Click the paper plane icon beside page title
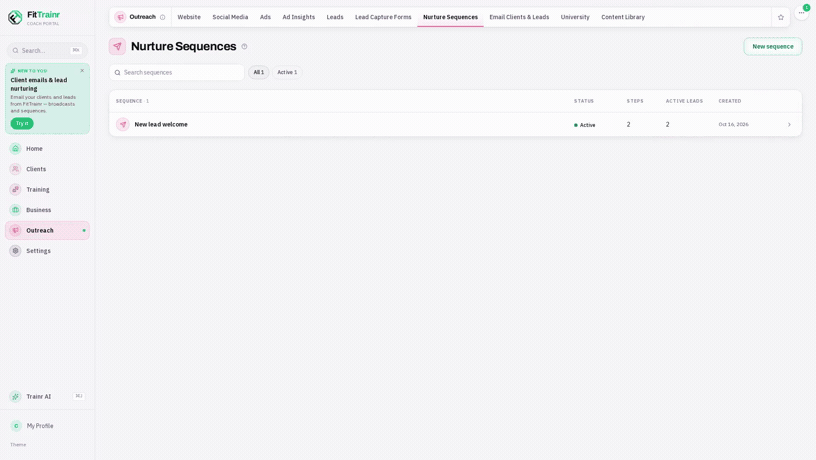The height and width of the screenshot is (460, 816). coord(118,46)
